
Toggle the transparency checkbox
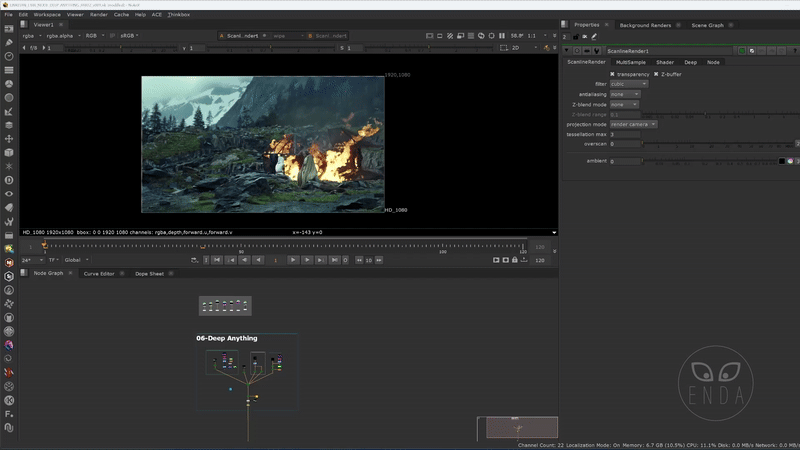pyautogui.click(x=613, y=74)
